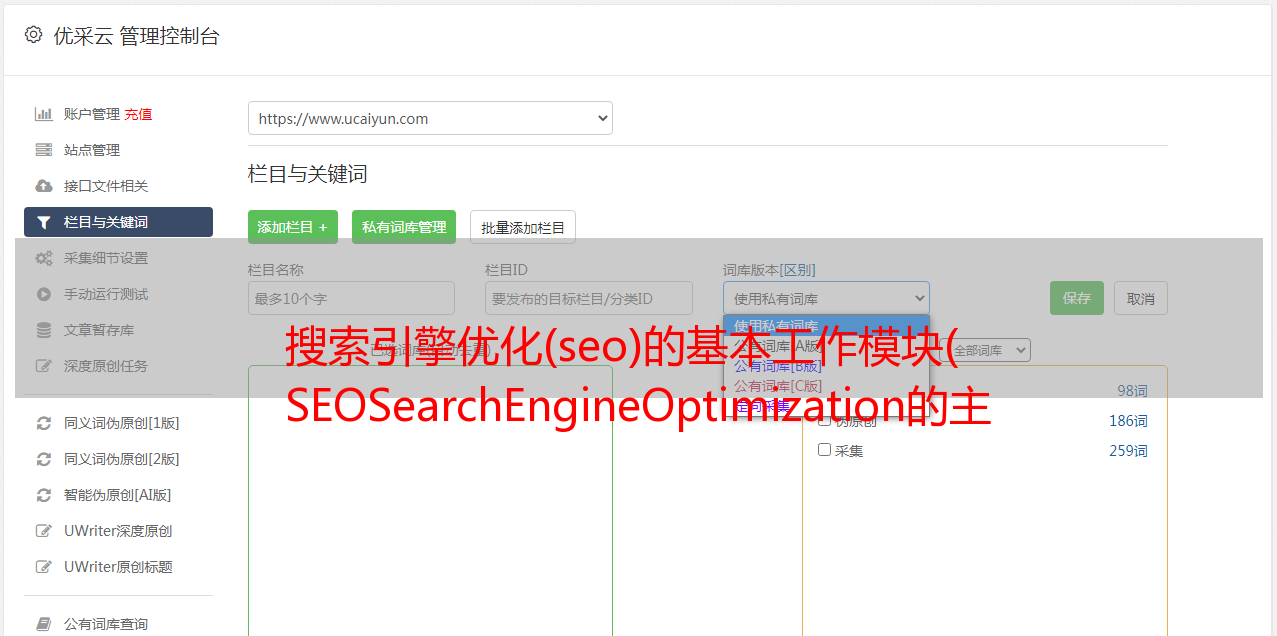Click the 98词 count link
The width and height of the screenshot is (1277, 636).
[1132, 391]
